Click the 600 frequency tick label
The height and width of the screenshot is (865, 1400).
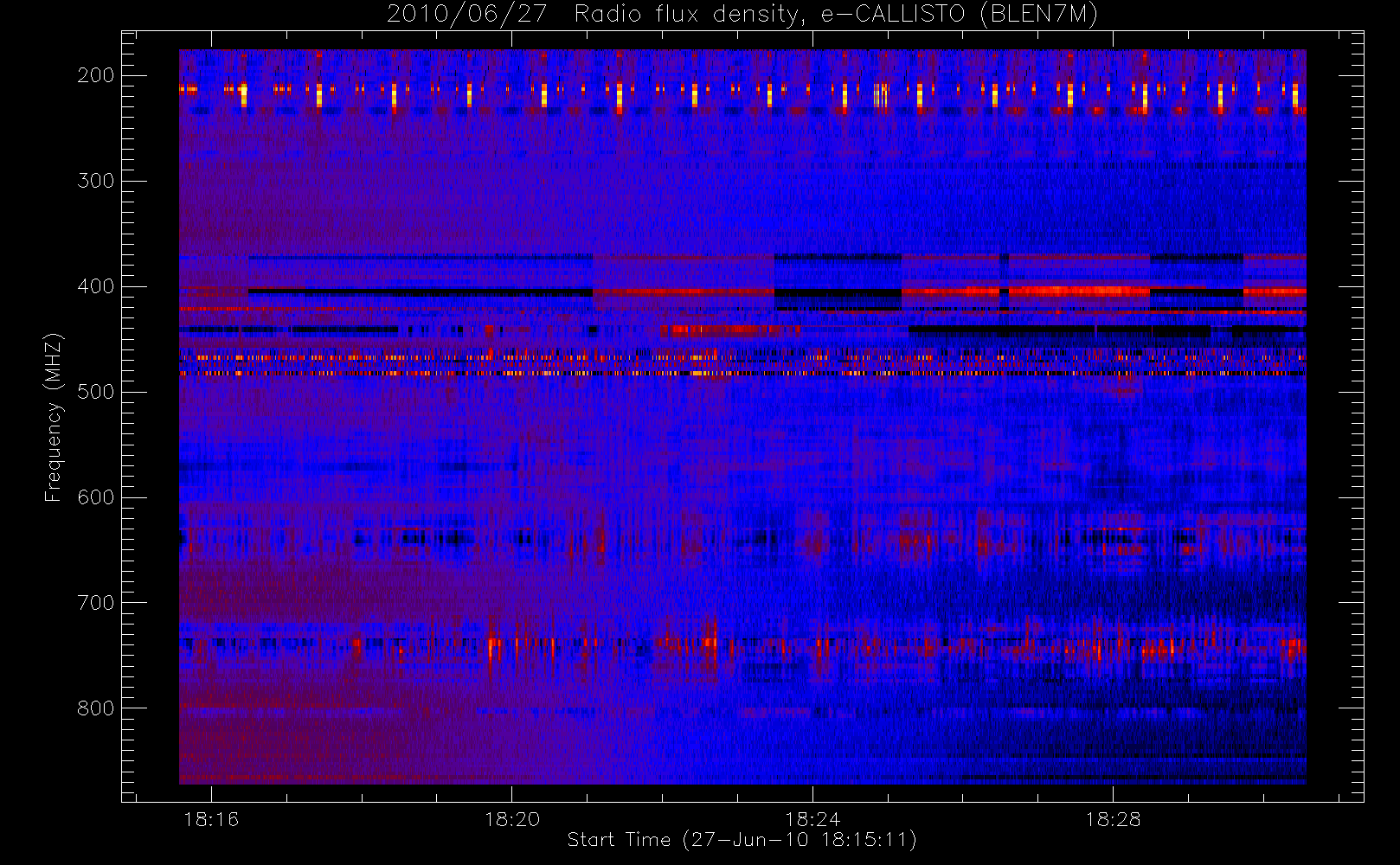click(96, 497)
